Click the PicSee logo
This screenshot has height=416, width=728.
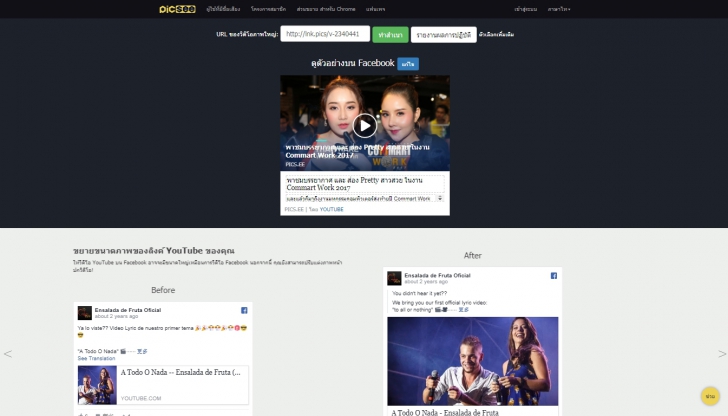click(177, 9)
